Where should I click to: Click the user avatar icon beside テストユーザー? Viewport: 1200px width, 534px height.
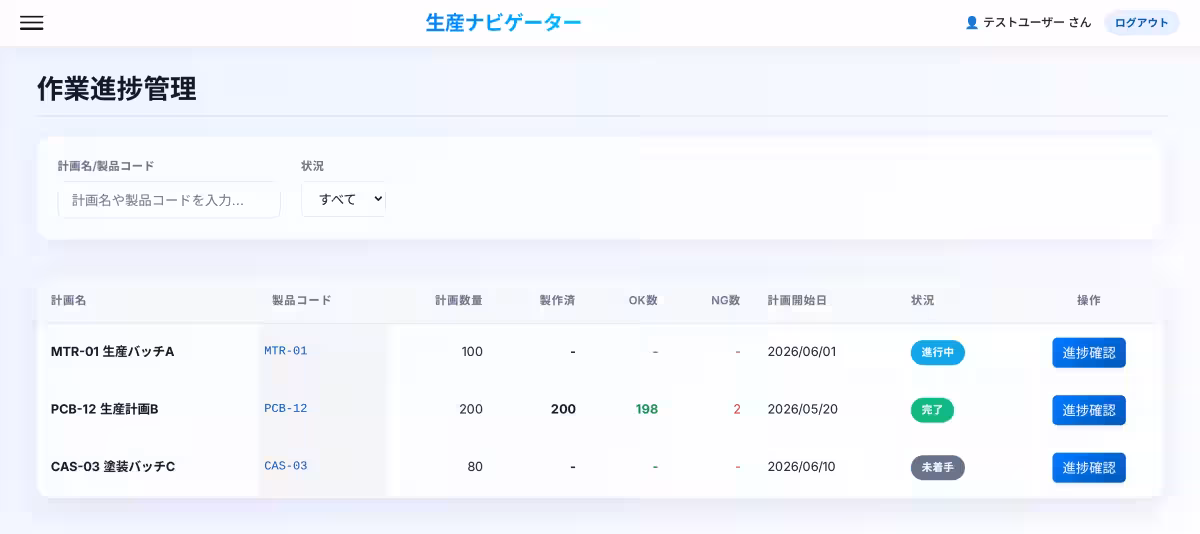point(971,23)
